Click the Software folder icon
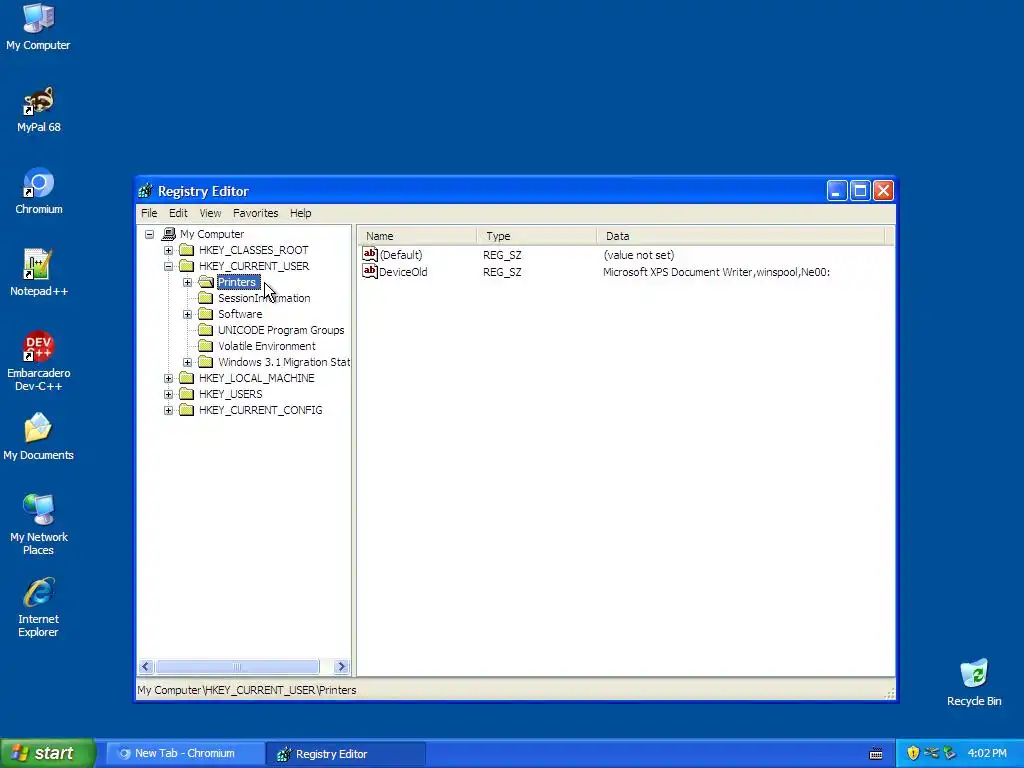Screen dimensions: 1024x768 tap(206, 314)
